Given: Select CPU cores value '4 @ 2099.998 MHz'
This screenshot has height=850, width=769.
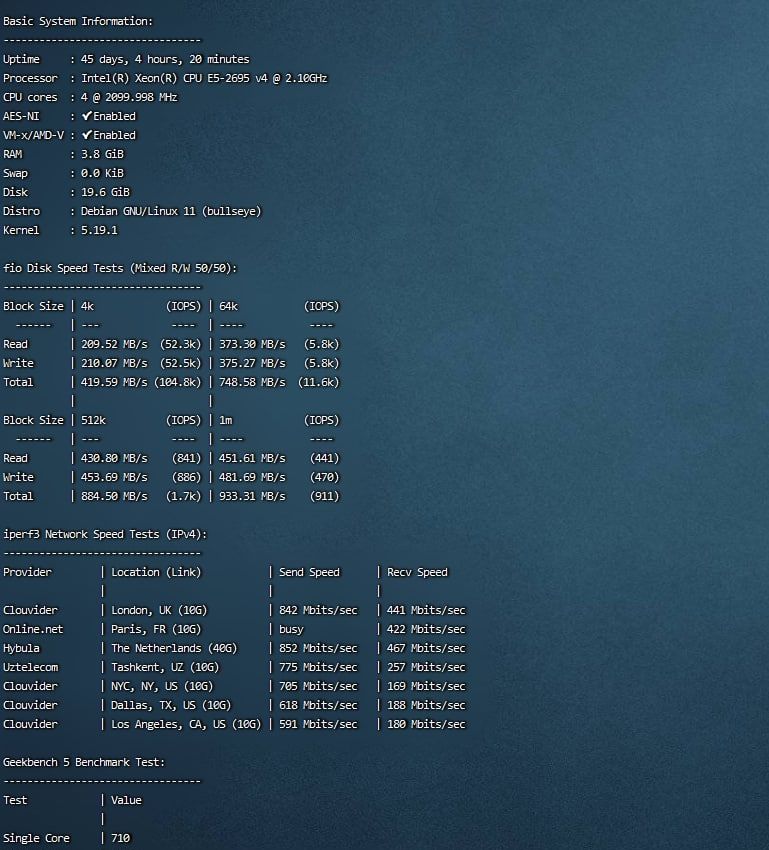Looking at the screenshot, I should [129, 97].
